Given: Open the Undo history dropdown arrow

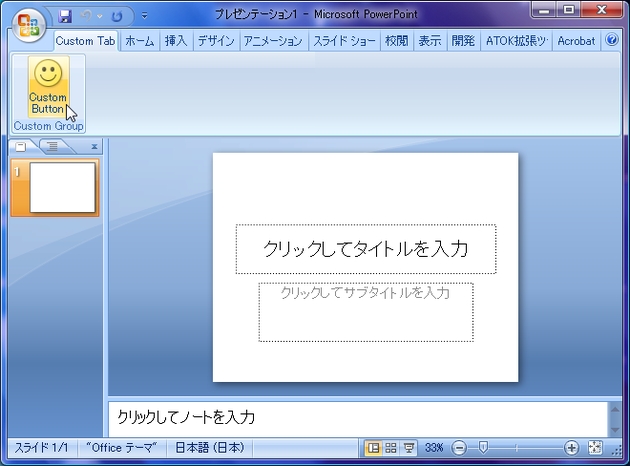Looking at the screenshot, I should (x=100, y=16).
